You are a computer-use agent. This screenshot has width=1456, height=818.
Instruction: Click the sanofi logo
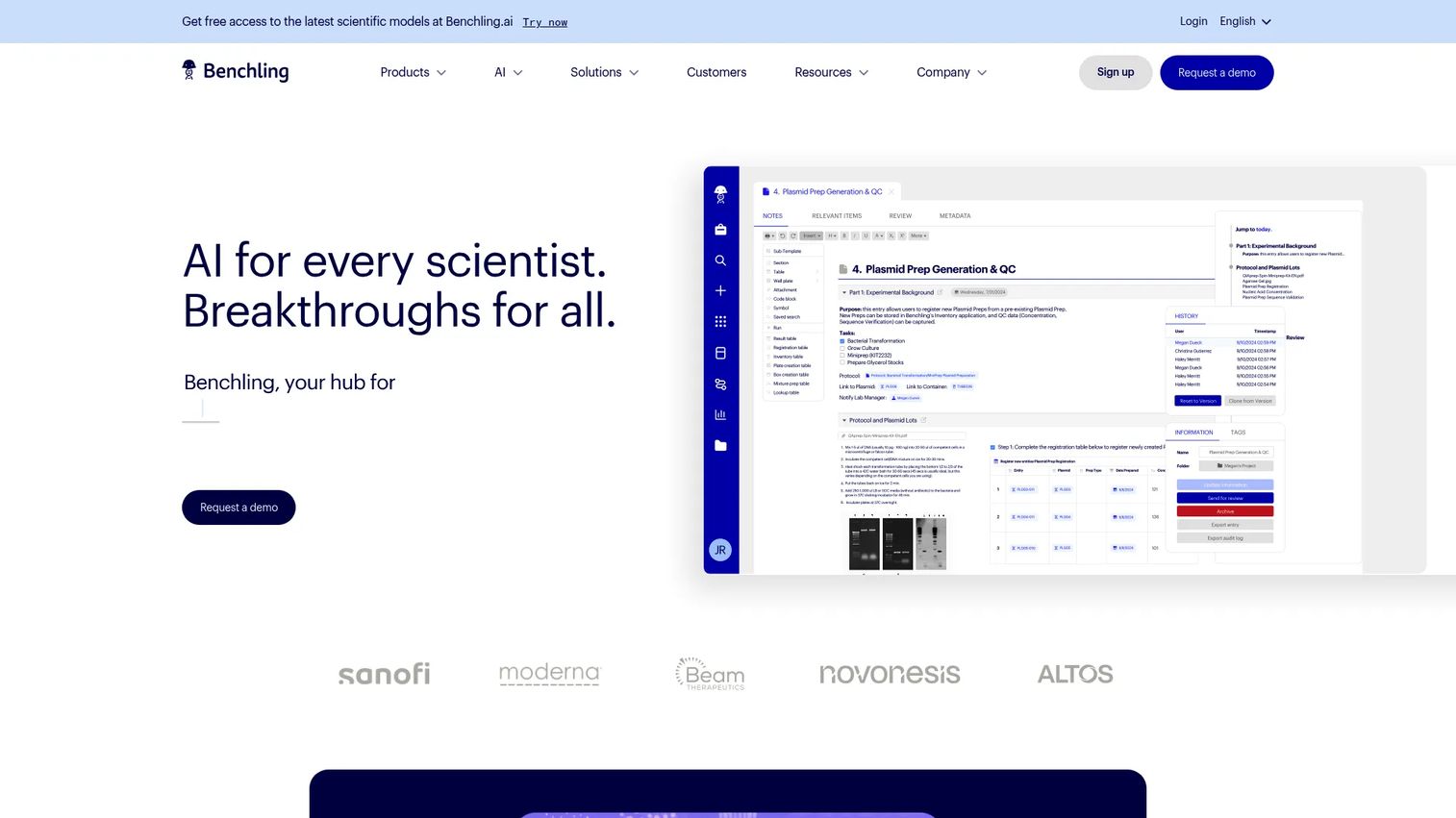(x=385, y=674)
